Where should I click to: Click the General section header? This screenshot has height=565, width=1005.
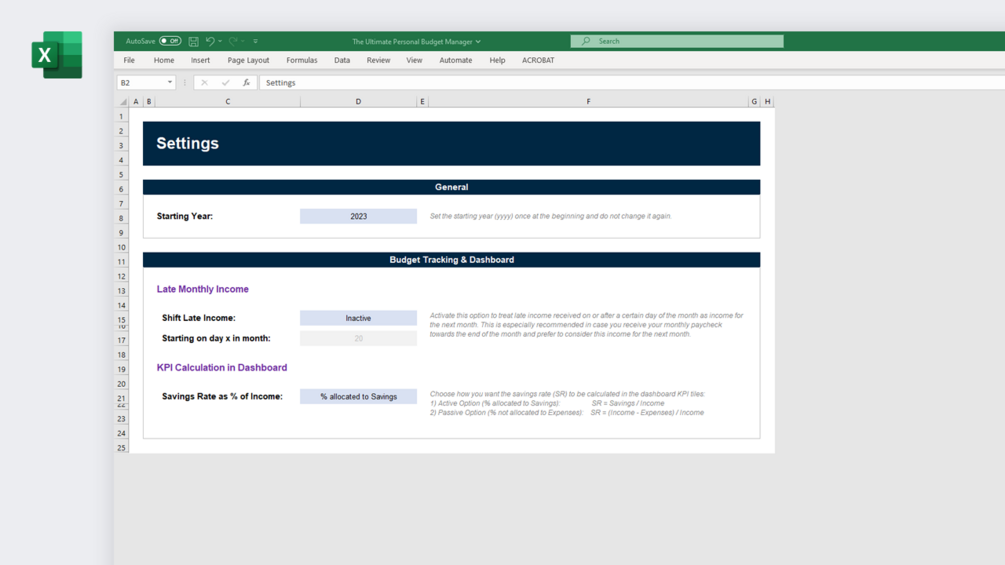coord(451,187)
